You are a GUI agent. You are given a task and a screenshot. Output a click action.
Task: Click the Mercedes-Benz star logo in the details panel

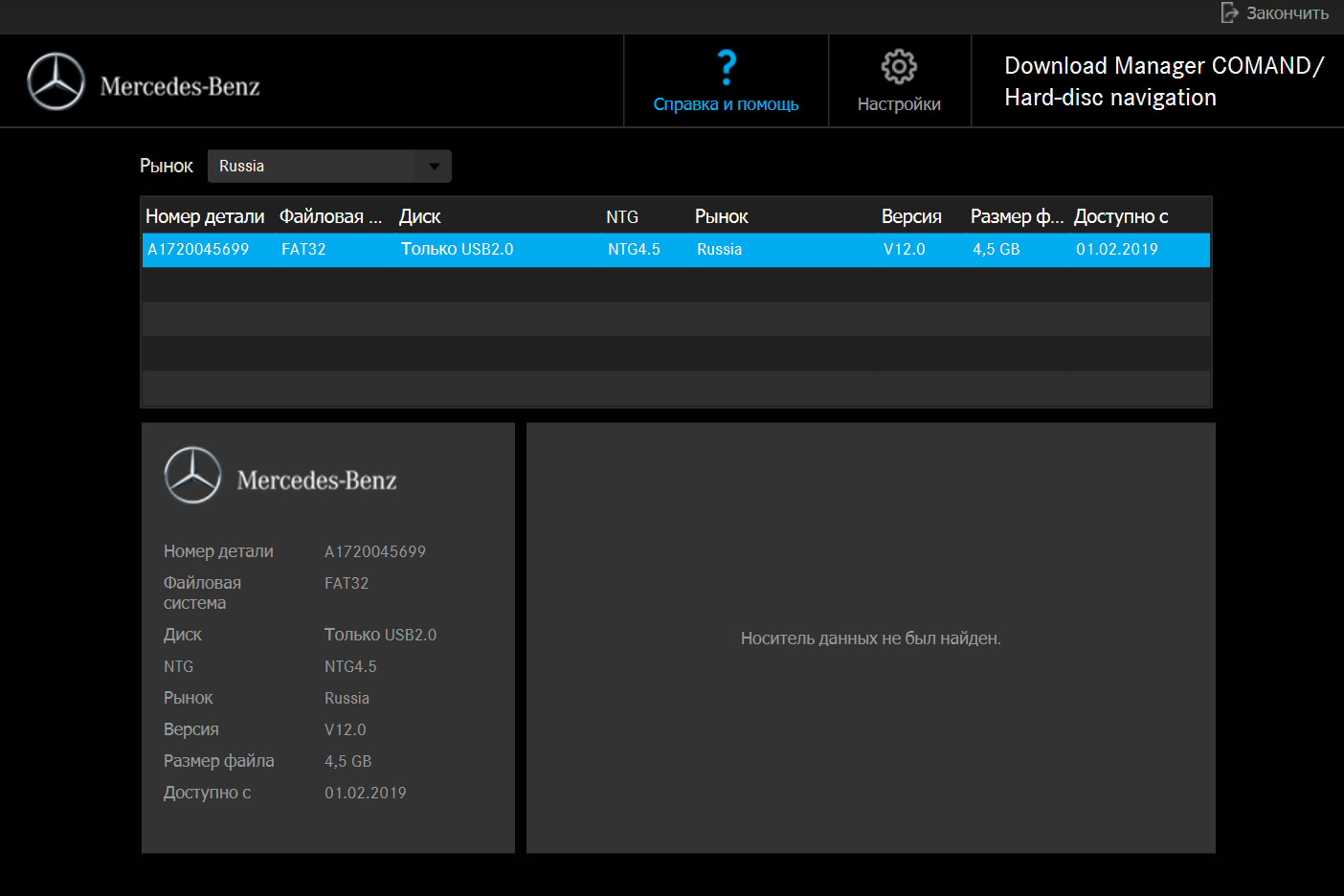click(192, 475)
